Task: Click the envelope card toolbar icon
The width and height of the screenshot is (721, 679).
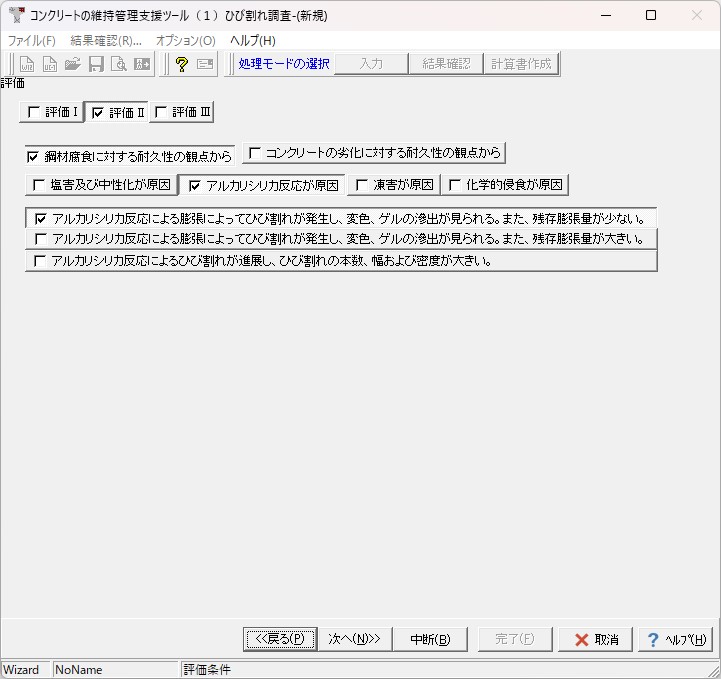Action: click(x=205, y=64)
